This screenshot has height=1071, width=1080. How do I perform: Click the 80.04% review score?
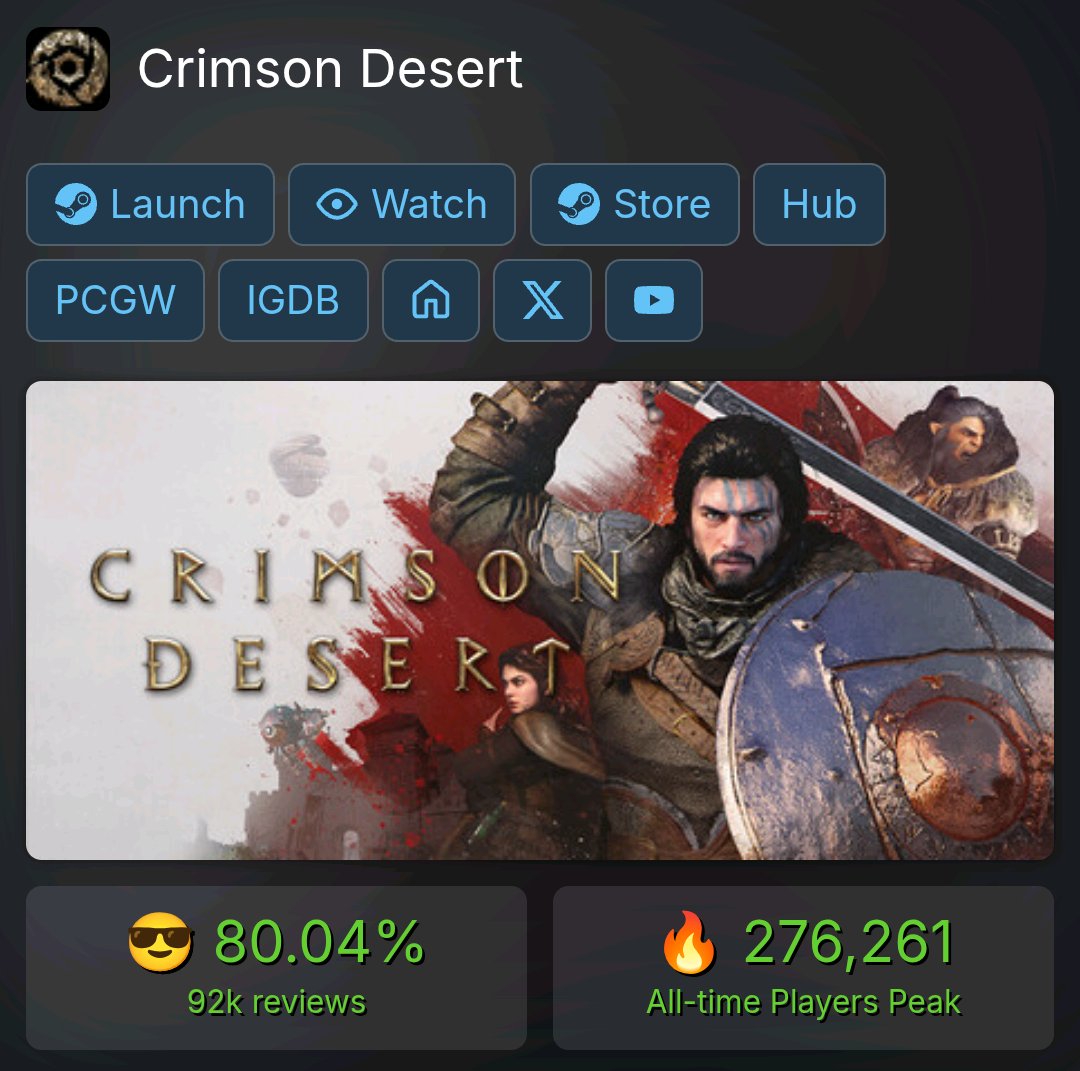(320, 942)
